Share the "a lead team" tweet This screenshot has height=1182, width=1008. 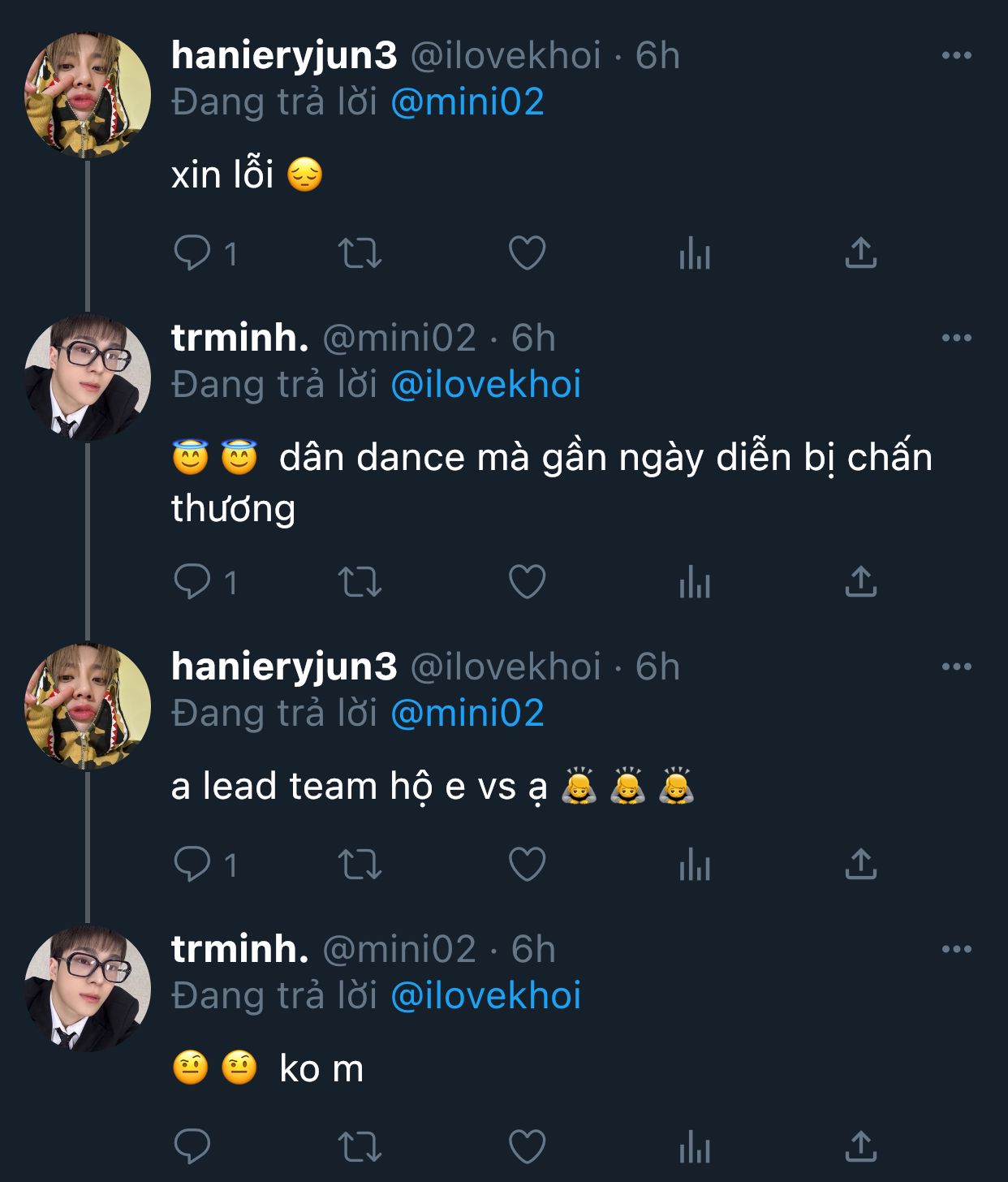tap(860, 864)
